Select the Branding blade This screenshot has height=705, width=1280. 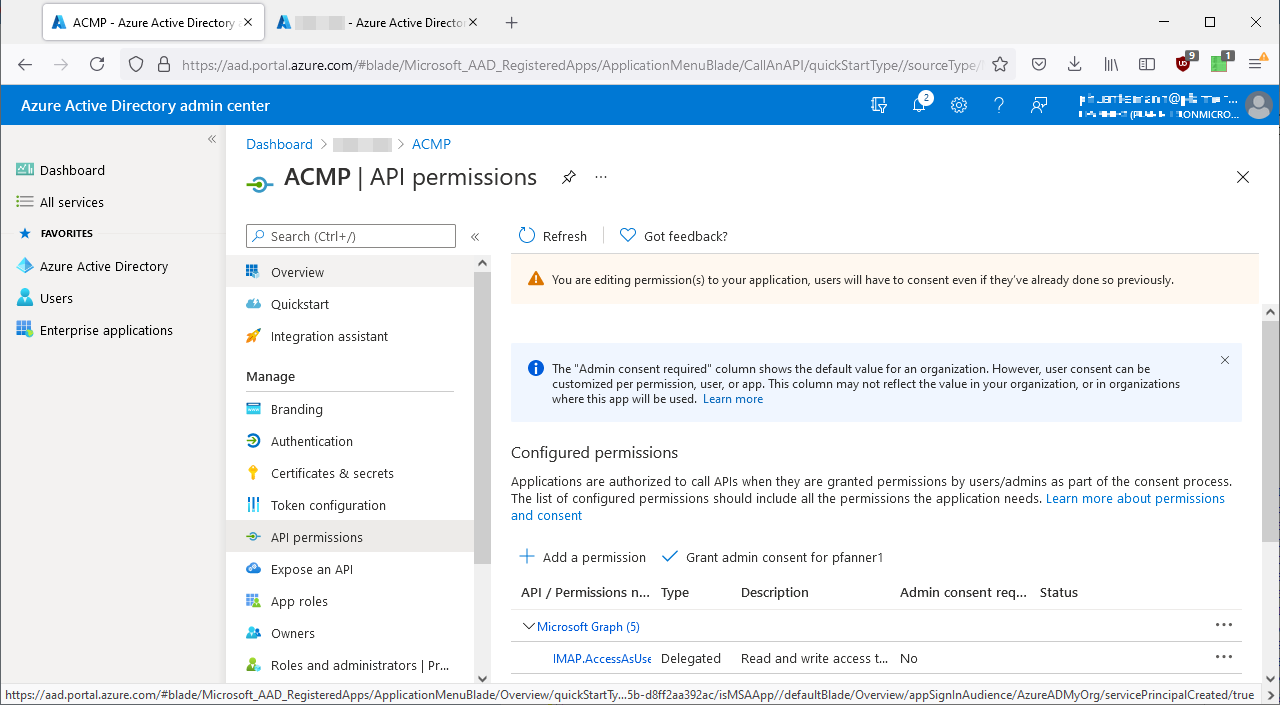(296, 408)
